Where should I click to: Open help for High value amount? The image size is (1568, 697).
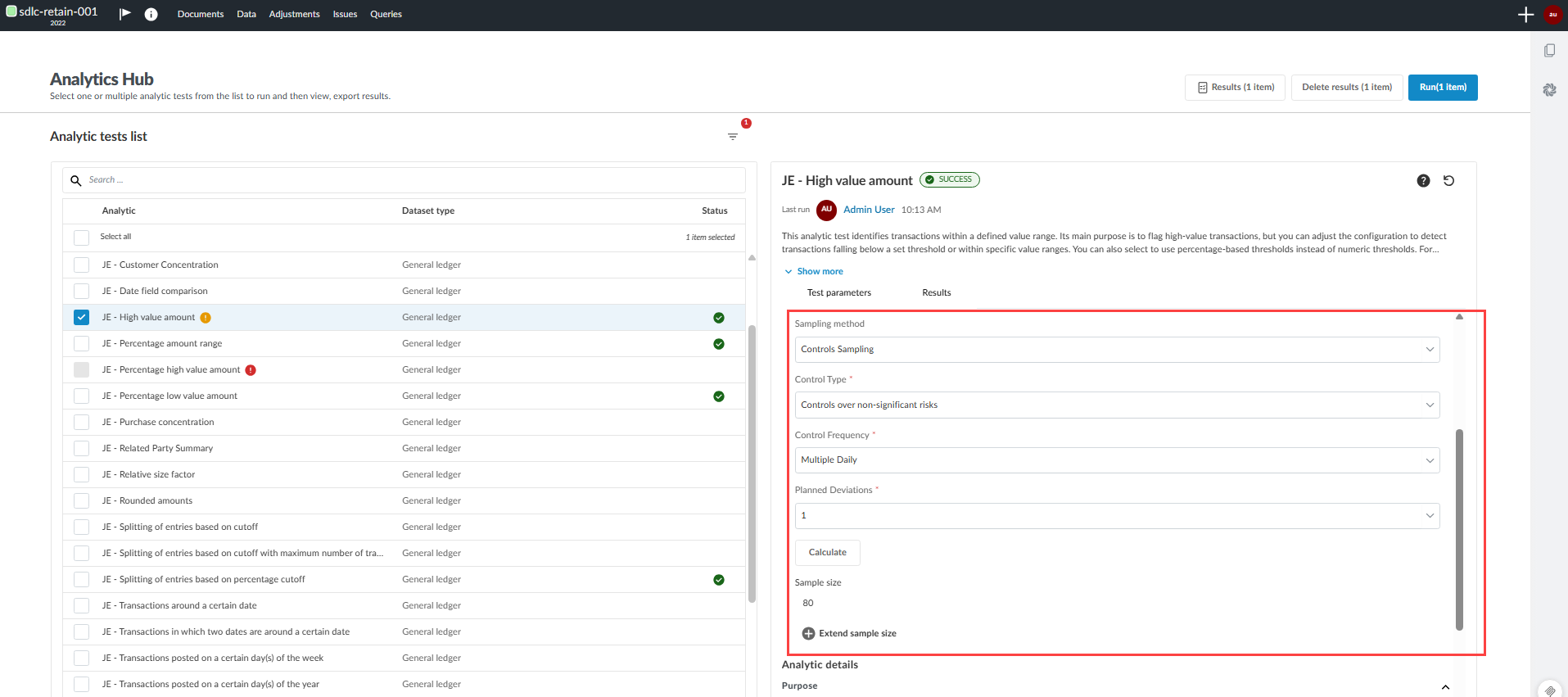point(1423,181)
